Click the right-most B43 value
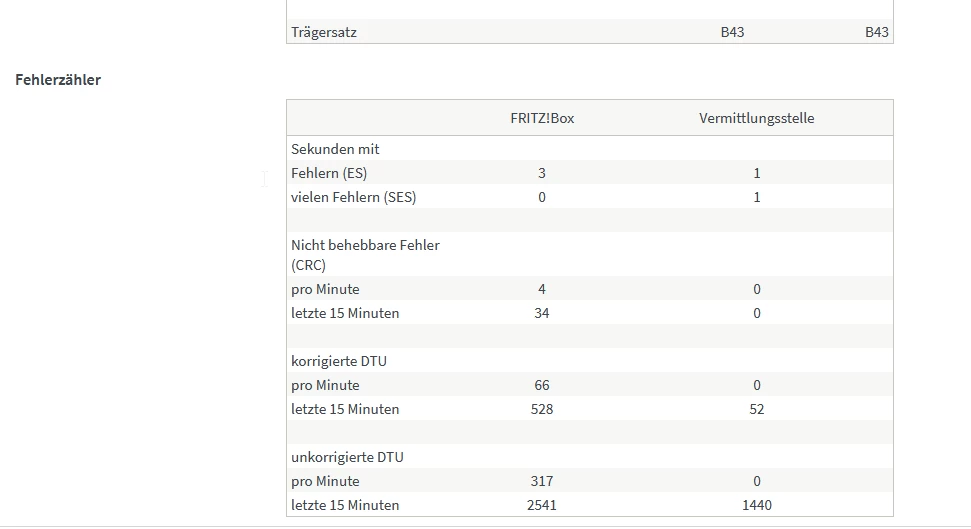Image resolution: width=971 pixels, height=529 pixels. 876,32
